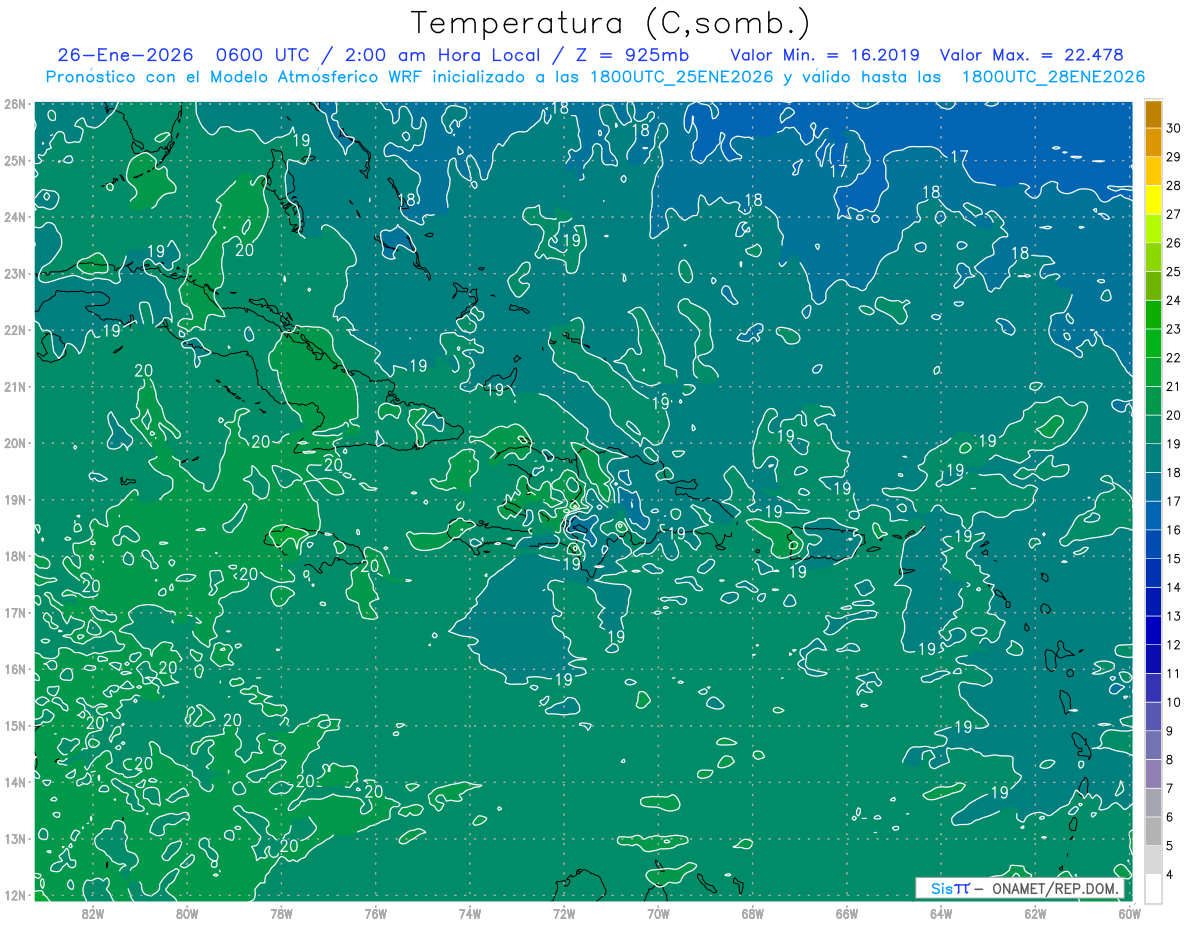The height and width of the screenshot is (927, 1200).
Task: Click the colorbar label 21
Action: [1174, 387]
